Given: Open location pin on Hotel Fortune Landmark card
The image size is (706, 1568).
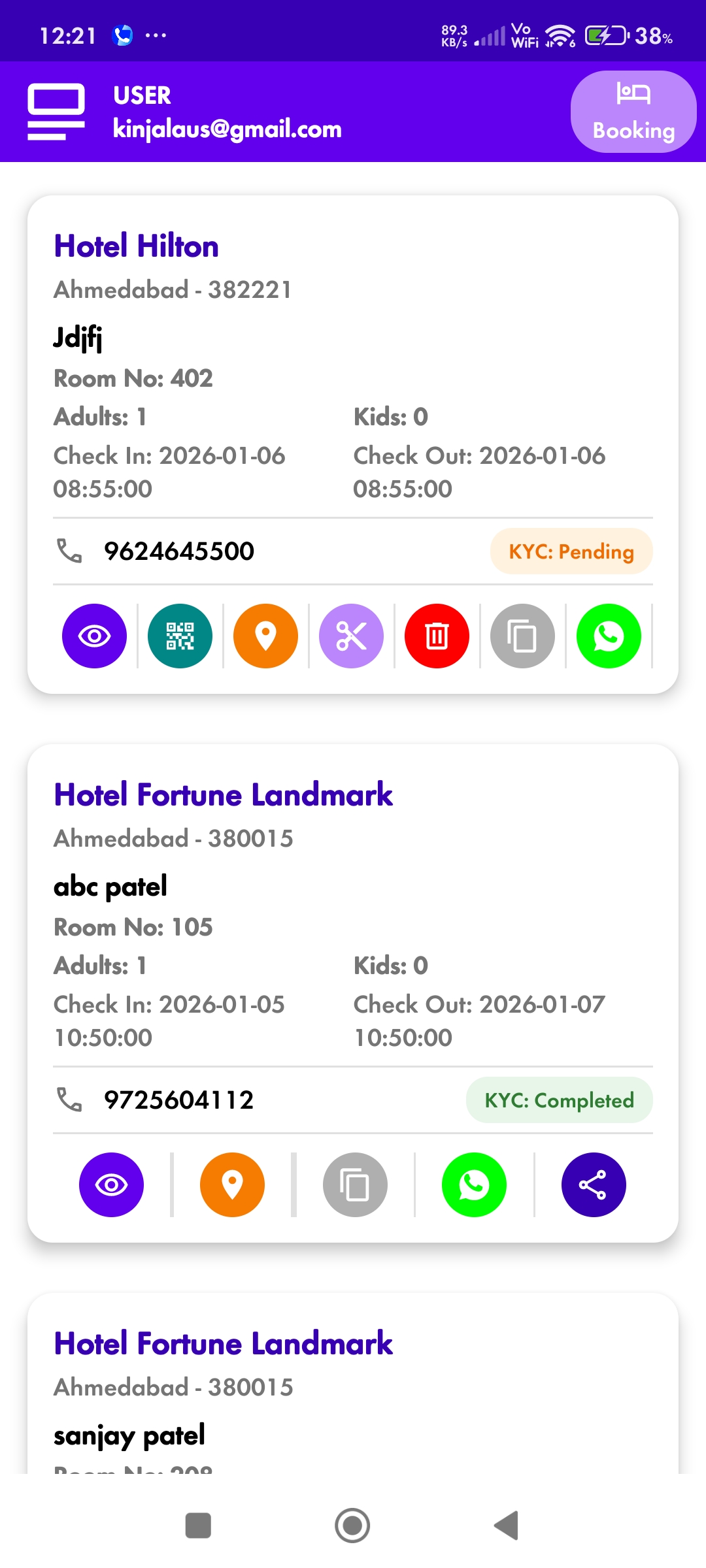Looking at the screenshot, I should 231,1184.
